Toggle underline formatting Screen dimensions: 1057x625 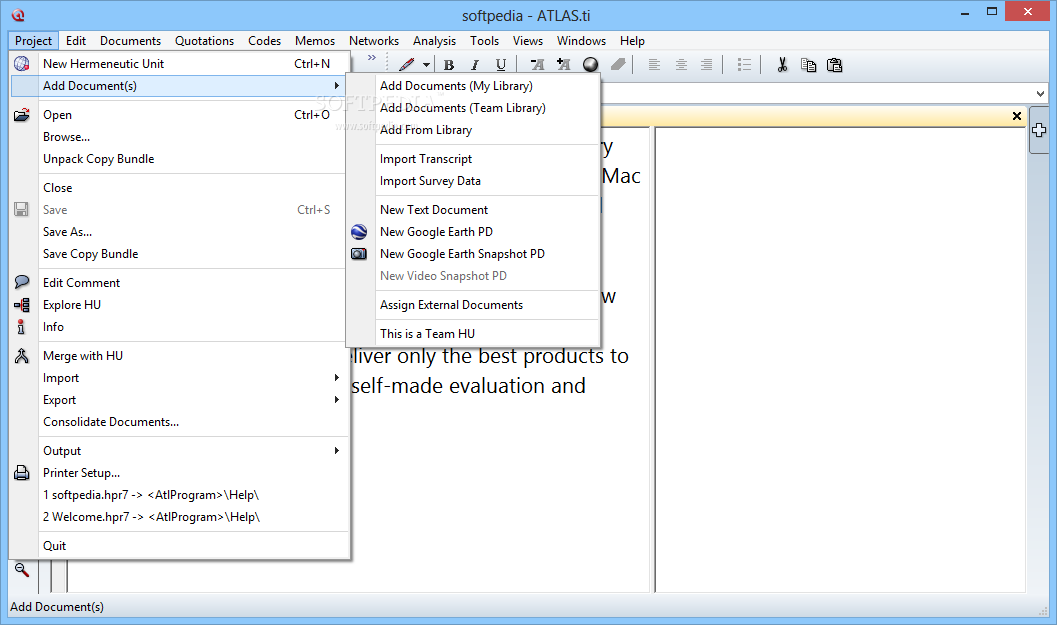pos(500,65)
